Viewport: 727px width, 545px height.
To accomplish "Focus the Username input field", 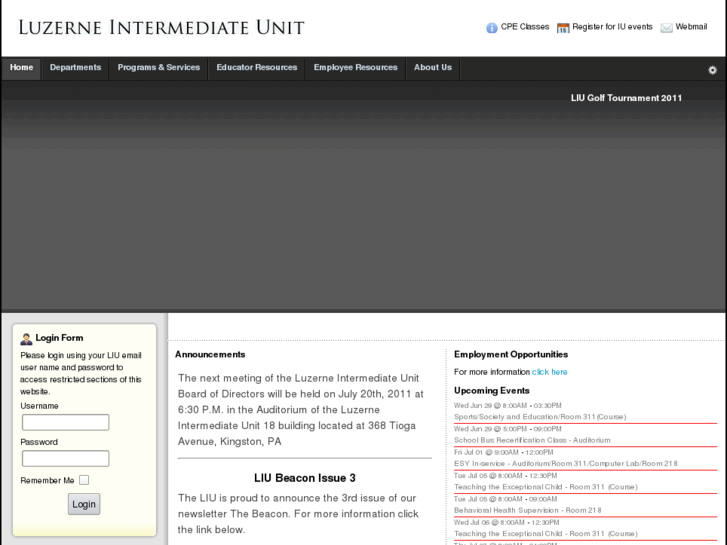I will (x=65, y=422).
